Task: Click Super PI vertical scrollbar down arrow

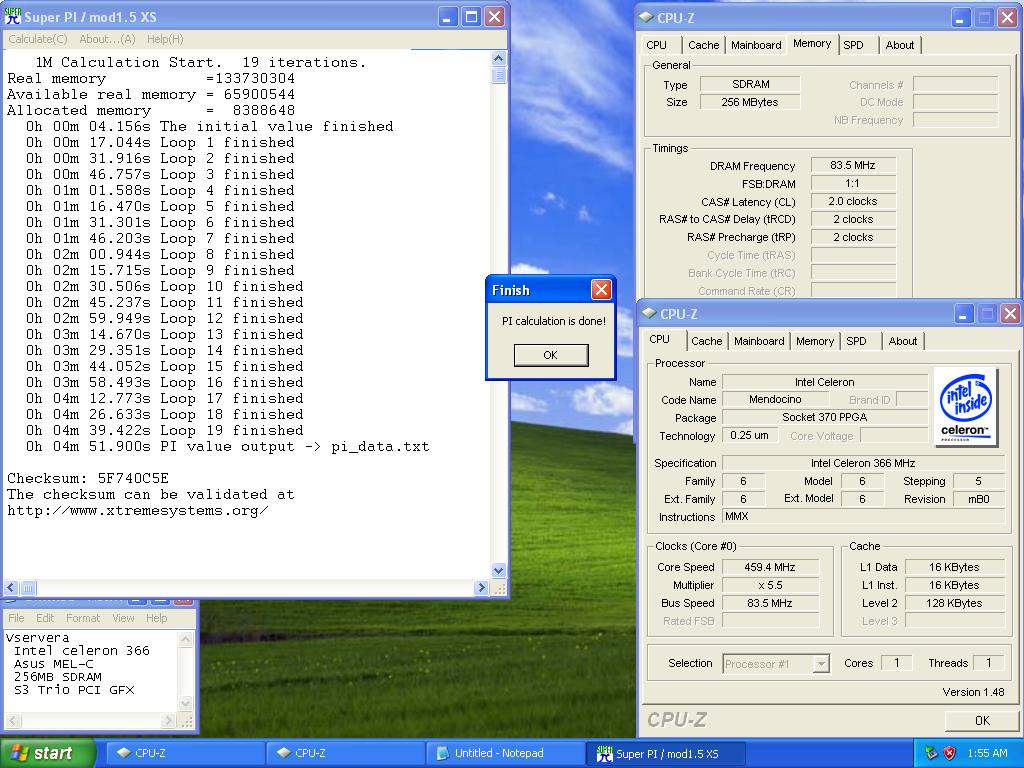Action: (x=498, y=570)
